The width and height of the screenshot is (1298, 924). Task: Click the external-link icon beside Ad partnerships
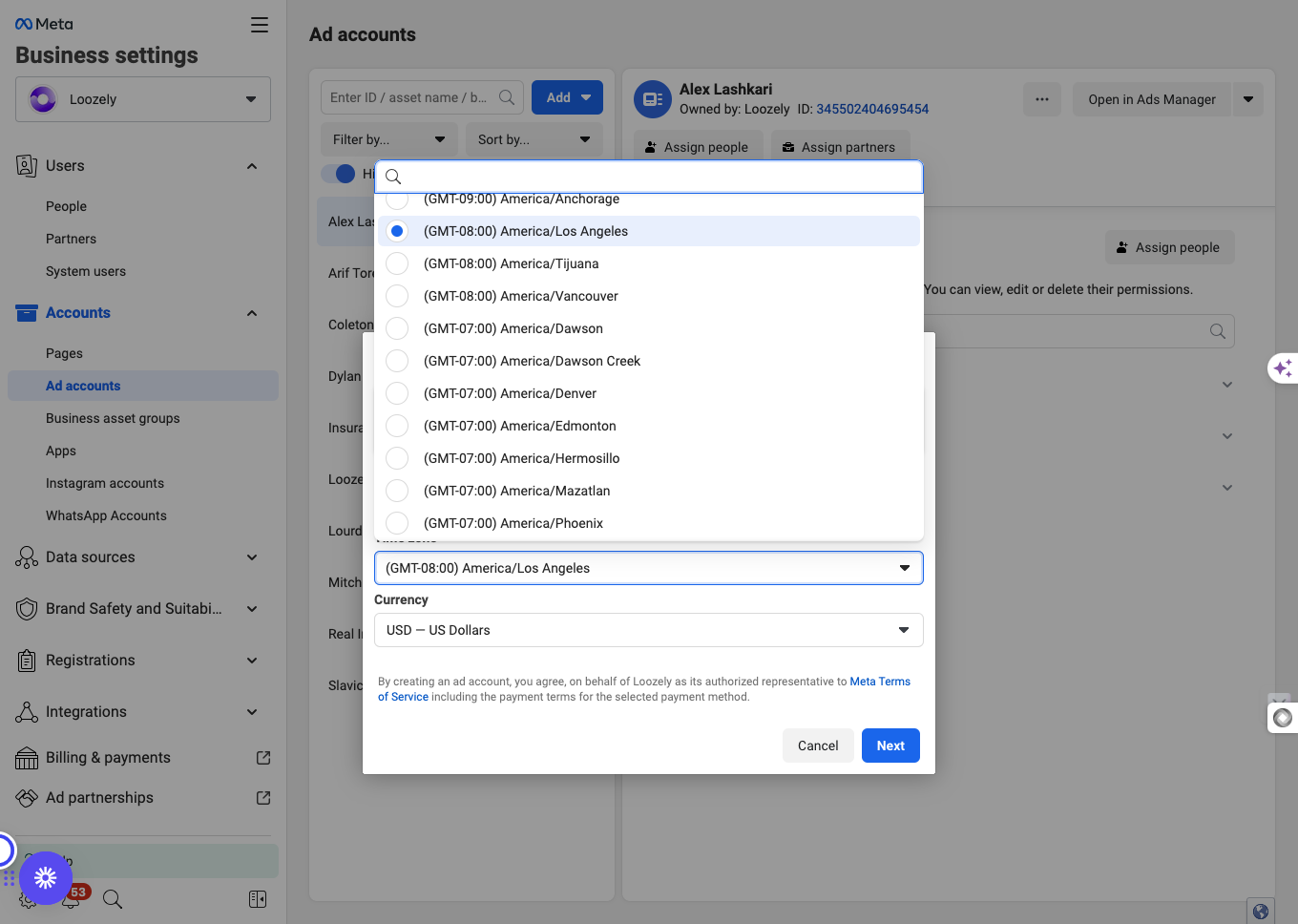[x=263, y=798]
